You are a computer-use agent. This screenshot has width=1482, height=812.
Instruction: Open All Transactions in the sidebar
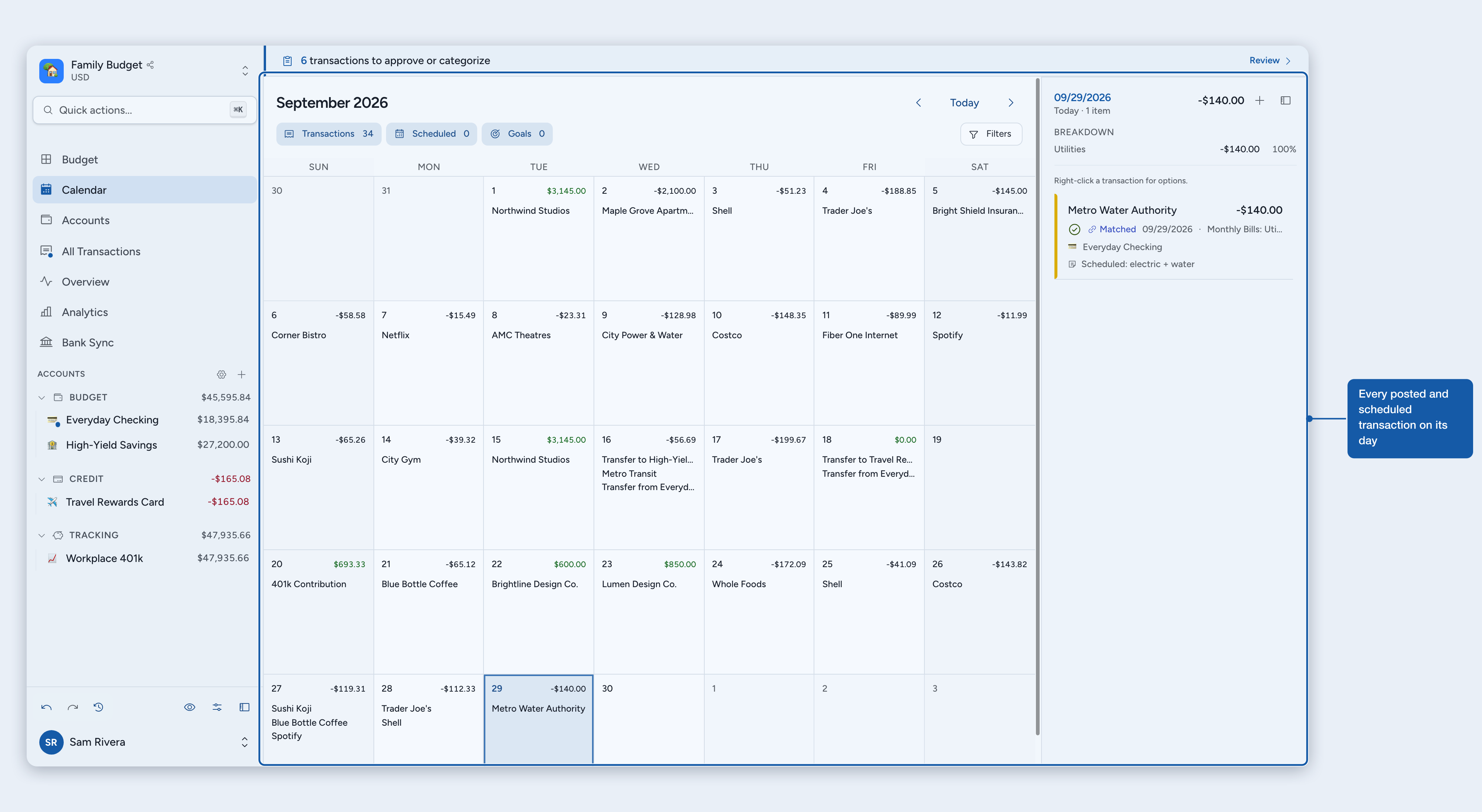[x=145, y=251]
